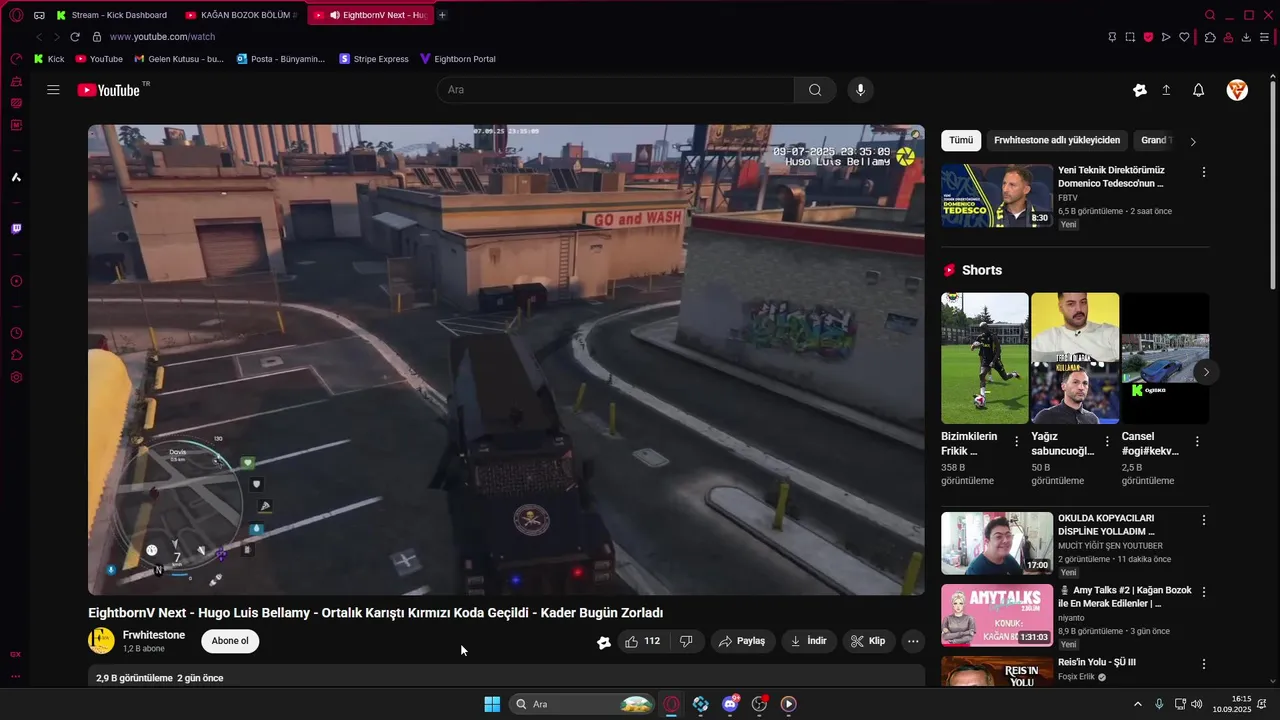Screen dimensions: 1280x720
Task: Open Easy Setup sliders icon
Action: 1265,37
